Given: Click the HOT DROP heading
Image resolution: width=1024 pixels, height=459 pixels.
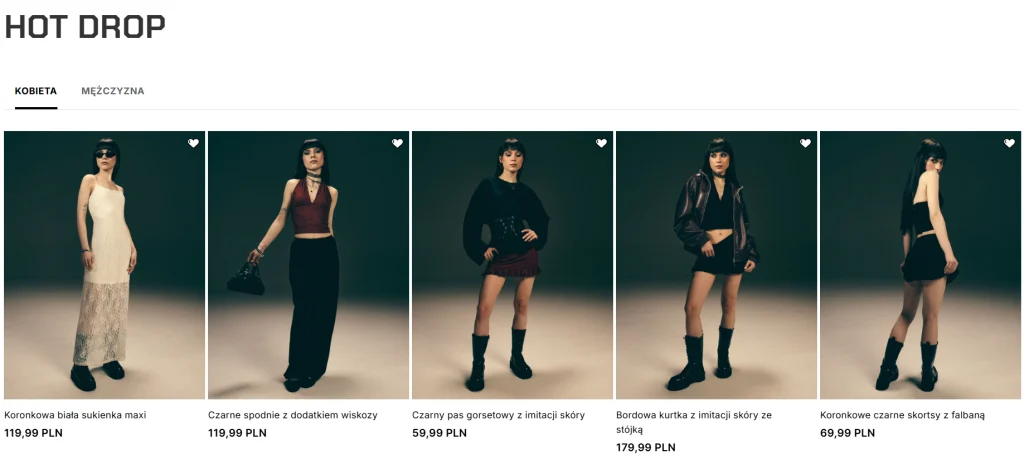Looking at the screenshot, I should [85, 27].
